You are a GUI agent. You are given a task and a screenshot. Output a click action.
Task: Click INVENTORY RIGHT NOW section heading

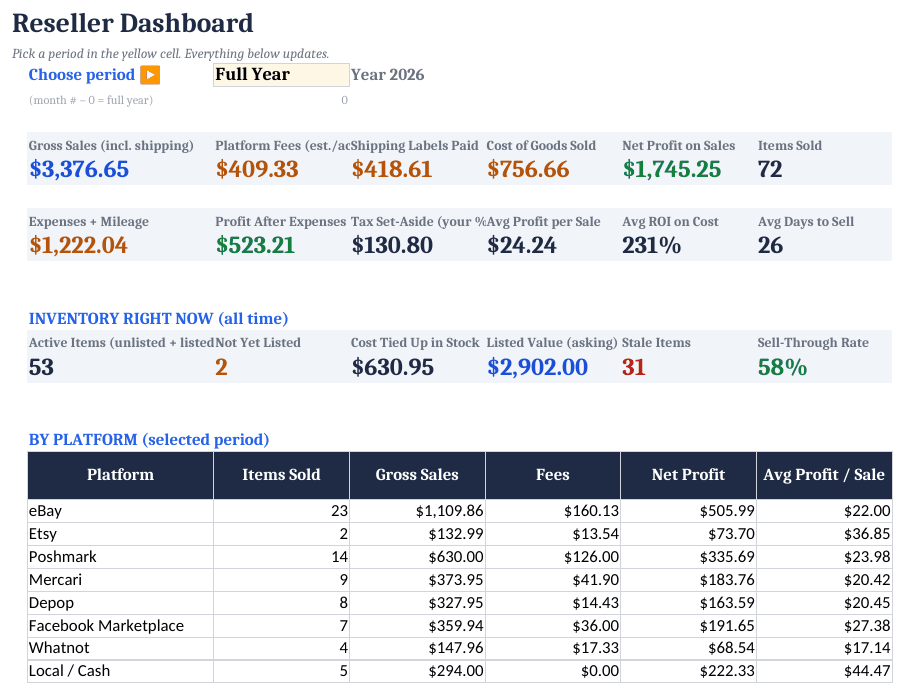point(158,319)
